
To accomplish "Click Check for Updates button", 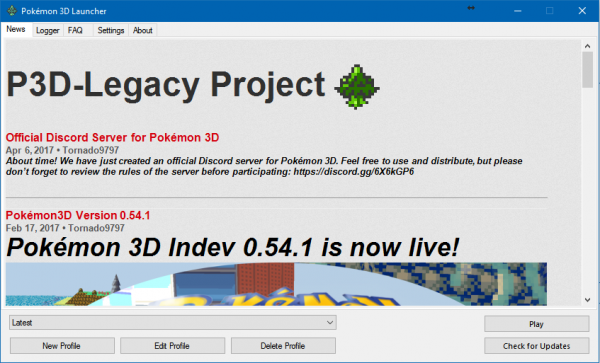I will click(536, 346).
